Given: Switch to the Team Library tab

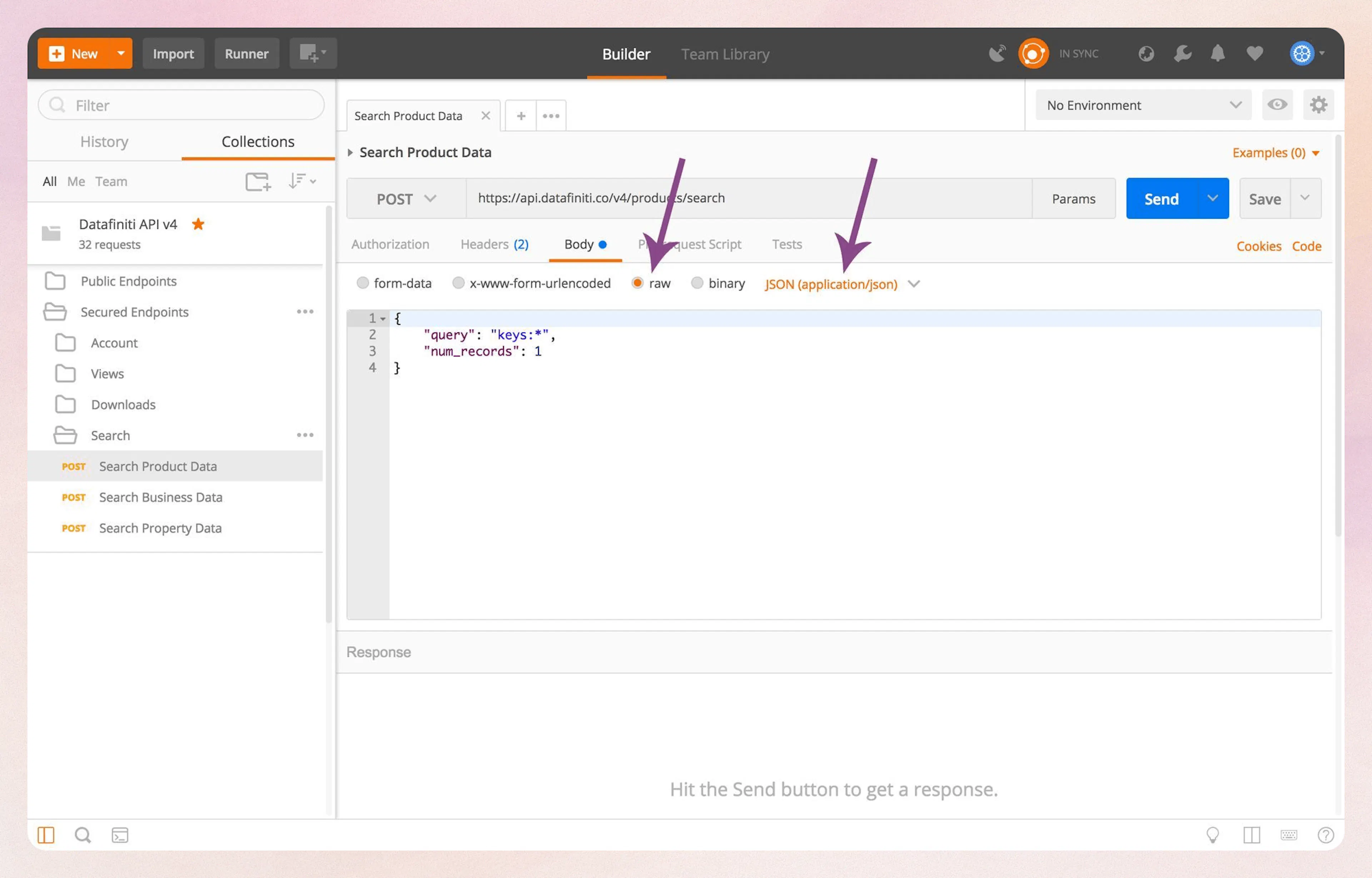Looking at the screenshot, I should pyautogui.click(x=725, y=54).
